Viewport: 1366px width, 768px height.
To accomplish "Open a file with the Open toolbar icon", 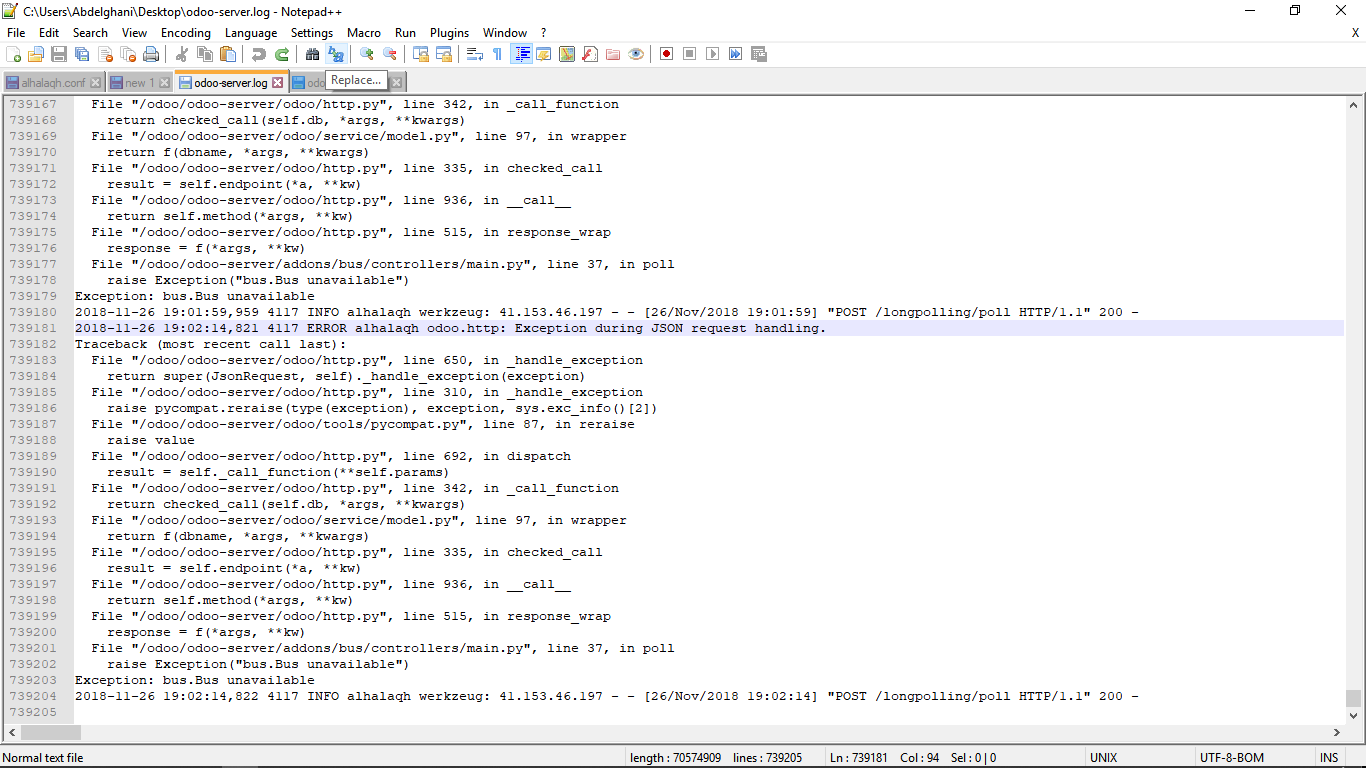I will pos(36,54).
